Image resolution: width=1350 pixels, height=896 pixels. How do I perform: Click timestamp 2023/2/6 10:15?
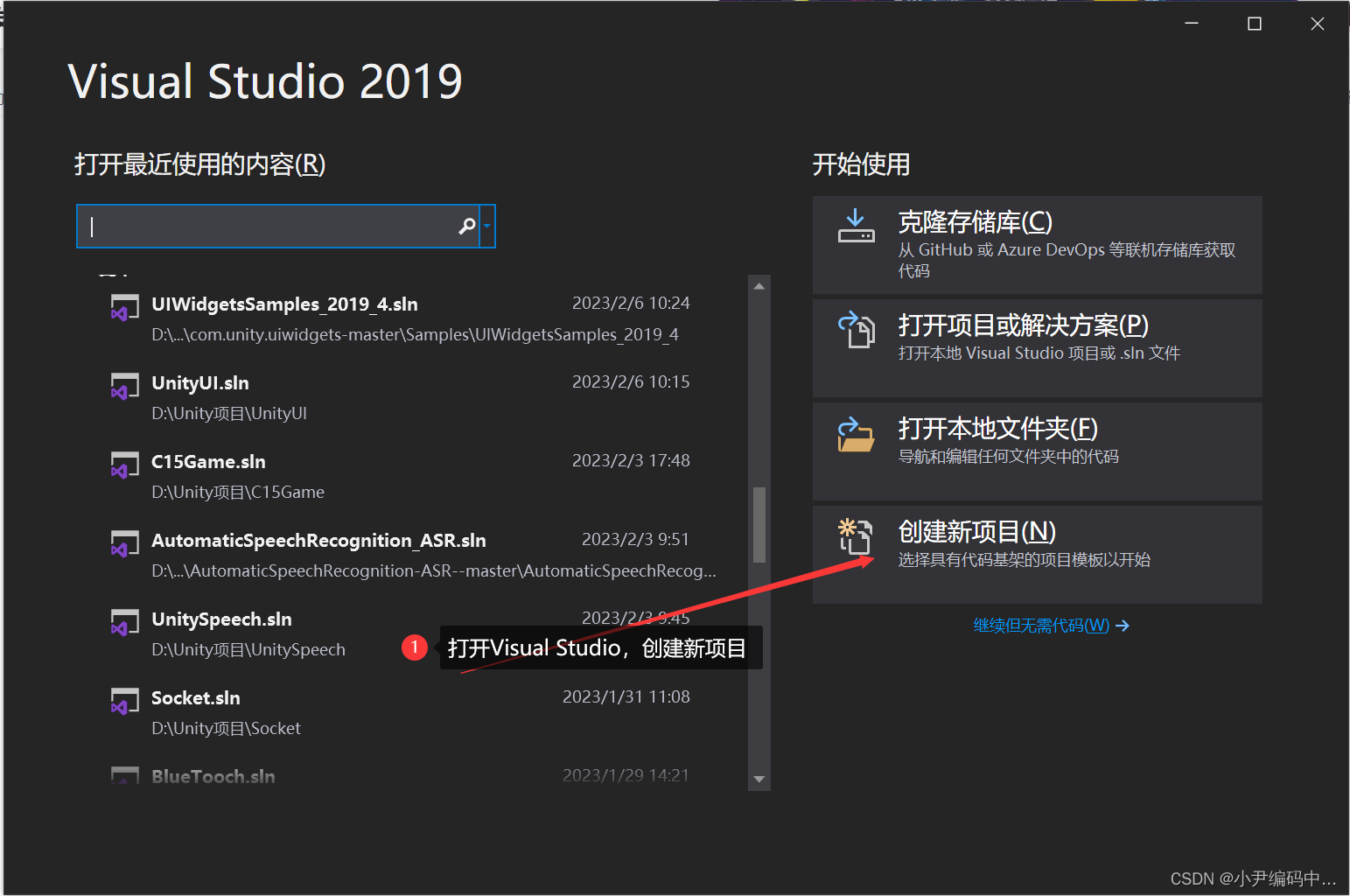[x=631, y=381]
